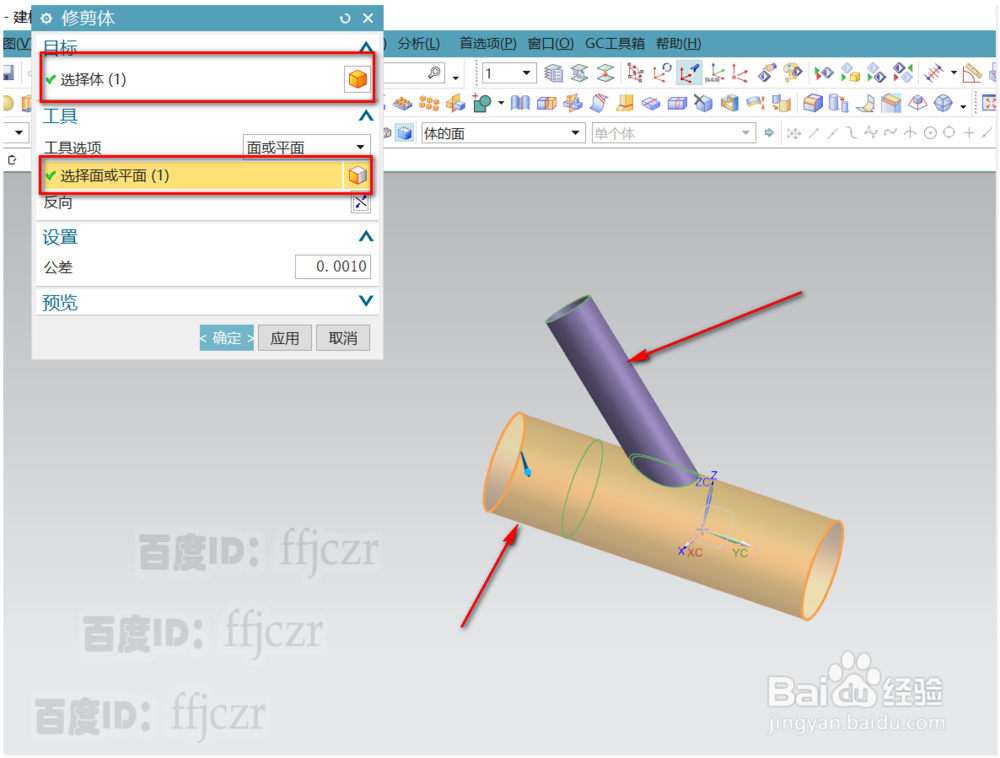
Task: Confirm with the 确定 button
Action: pos(226,338)
